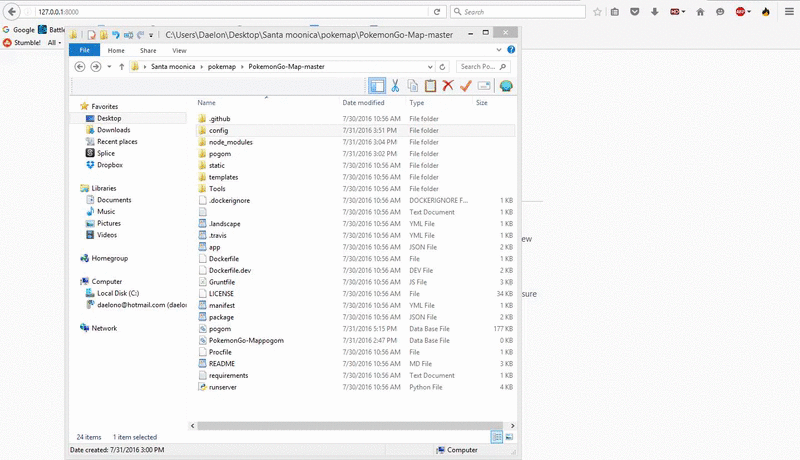Open Explorer help question mark icon

[x=511, y=49]
